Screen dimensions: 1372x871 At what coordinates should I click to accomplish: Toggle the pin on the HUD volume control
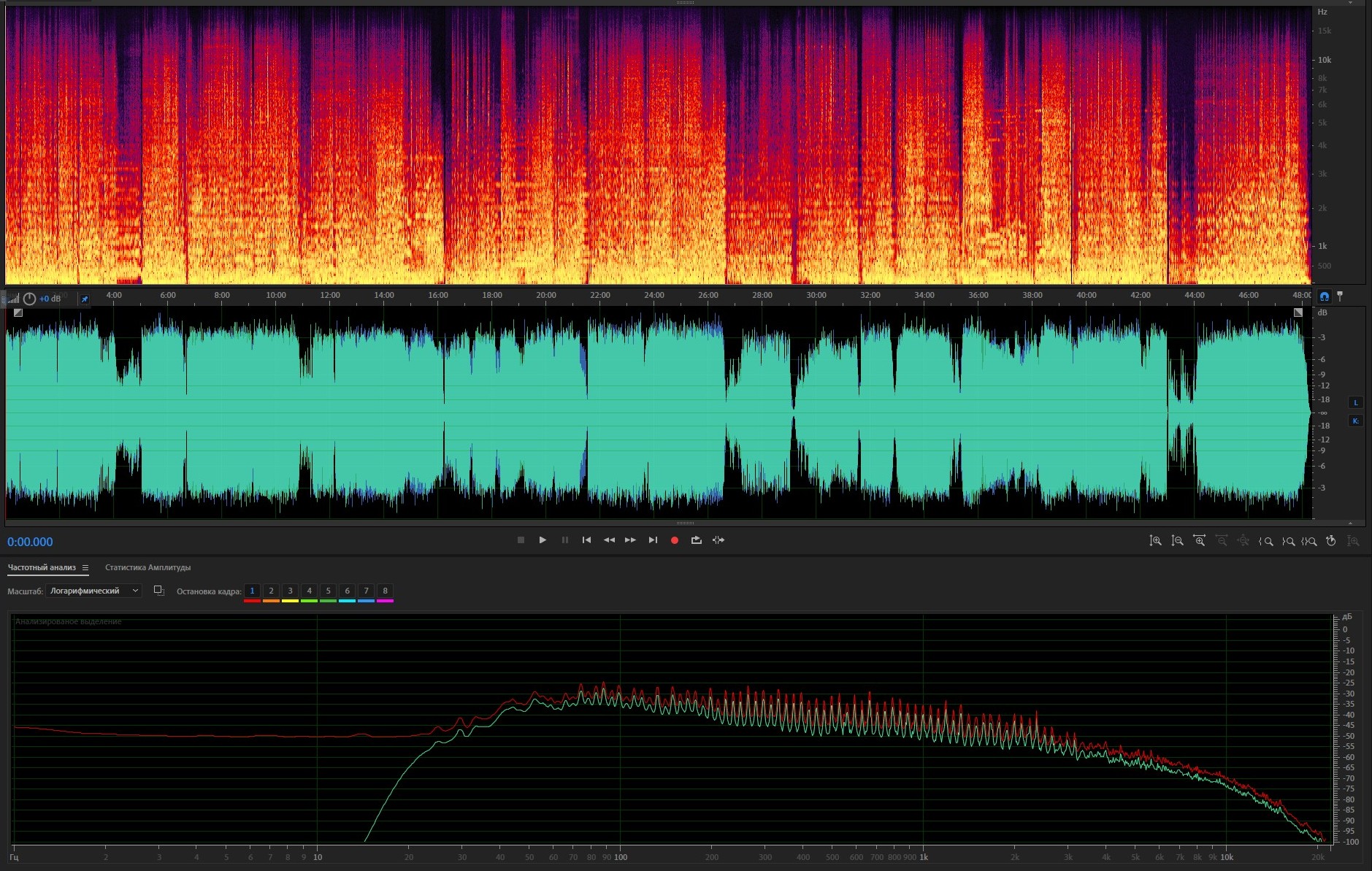(x=85, y=299)
